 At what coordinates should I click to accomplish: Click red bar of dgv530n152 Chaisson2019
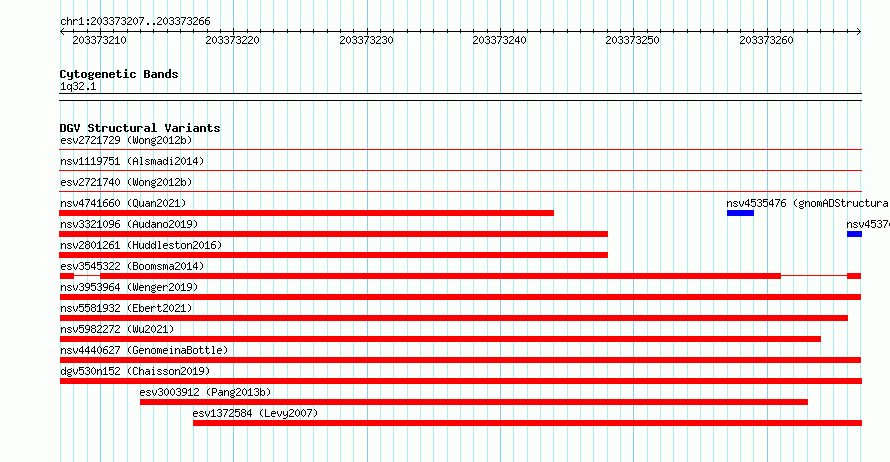460,381
